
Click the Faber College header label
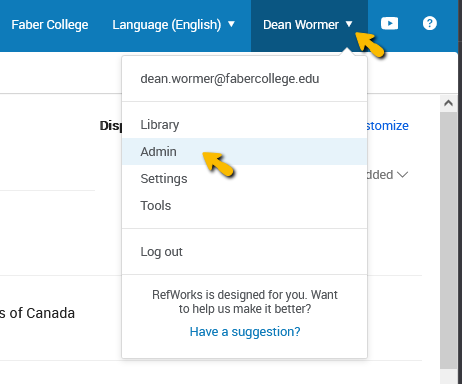pos(50,25)
